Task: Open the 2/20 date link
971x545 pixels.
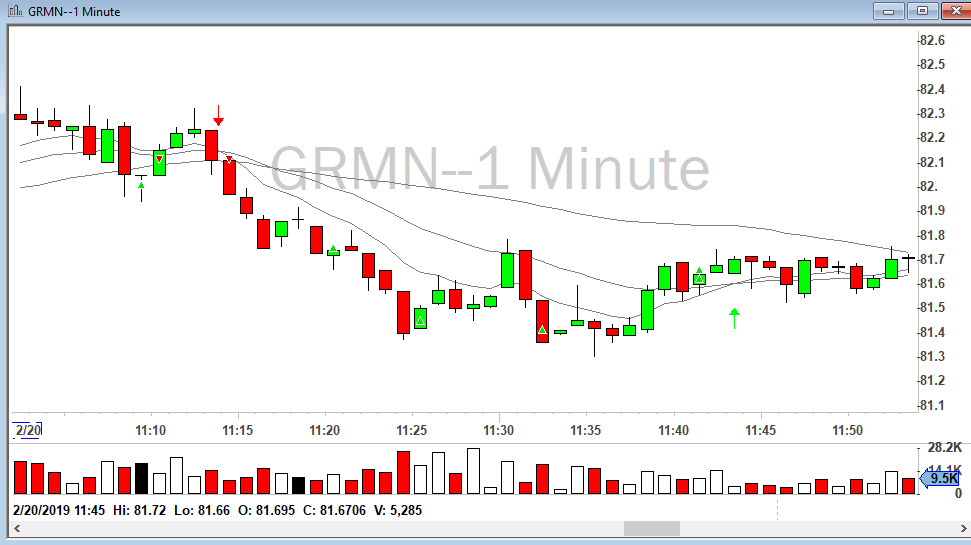Action: pos(25,430)
